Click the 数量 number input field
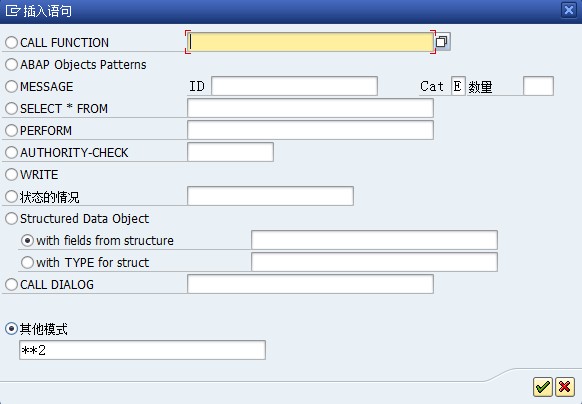 pyautogui.click(x=538, y=86)
